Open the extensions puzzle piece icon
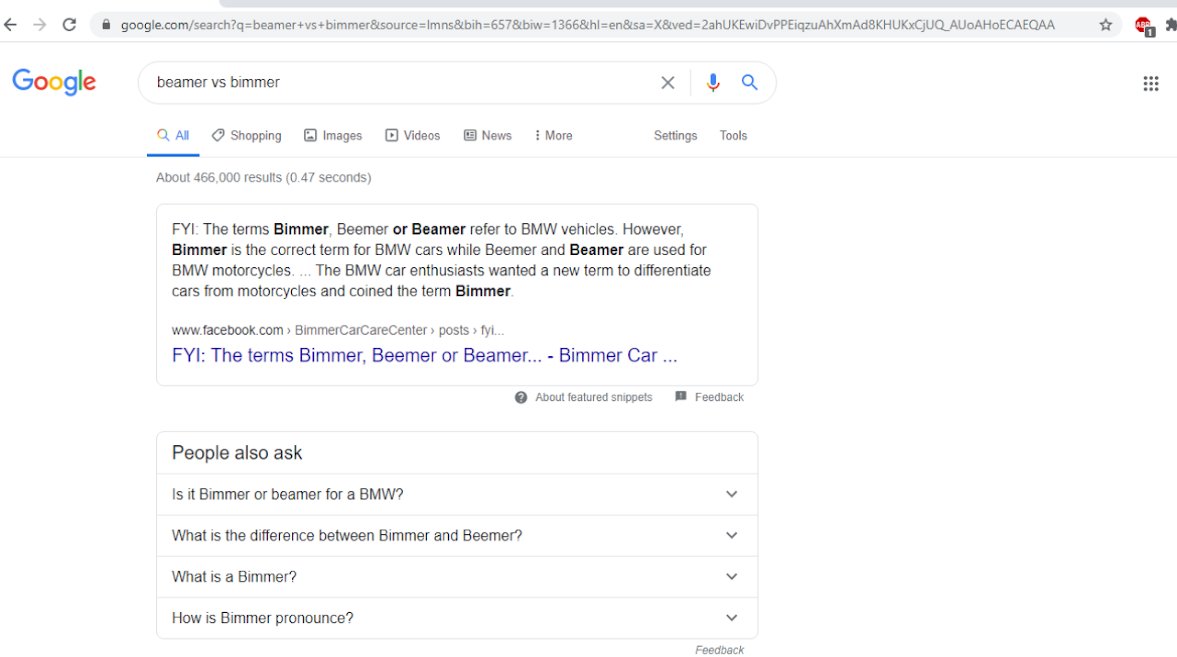Image resolution: width=1177 pixels, height=657 pixels. coord(1170,25)
